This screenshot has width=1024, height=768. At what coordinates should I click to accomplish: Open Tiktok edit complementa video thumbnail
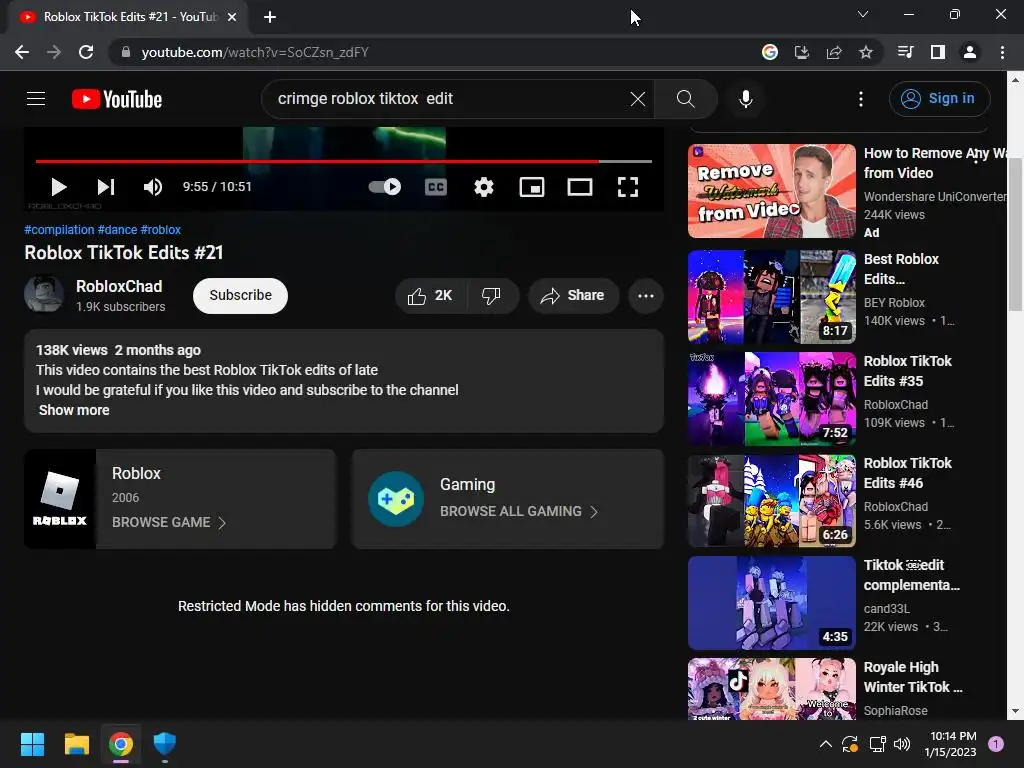771,603
